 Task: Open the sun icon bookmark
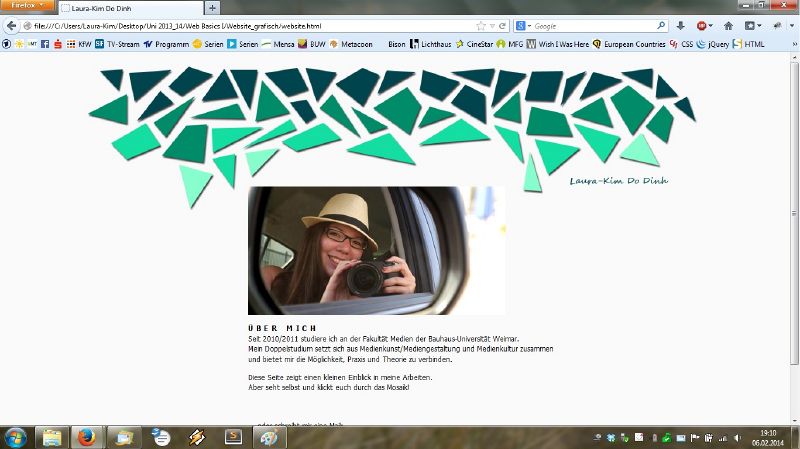coord(19,44)
